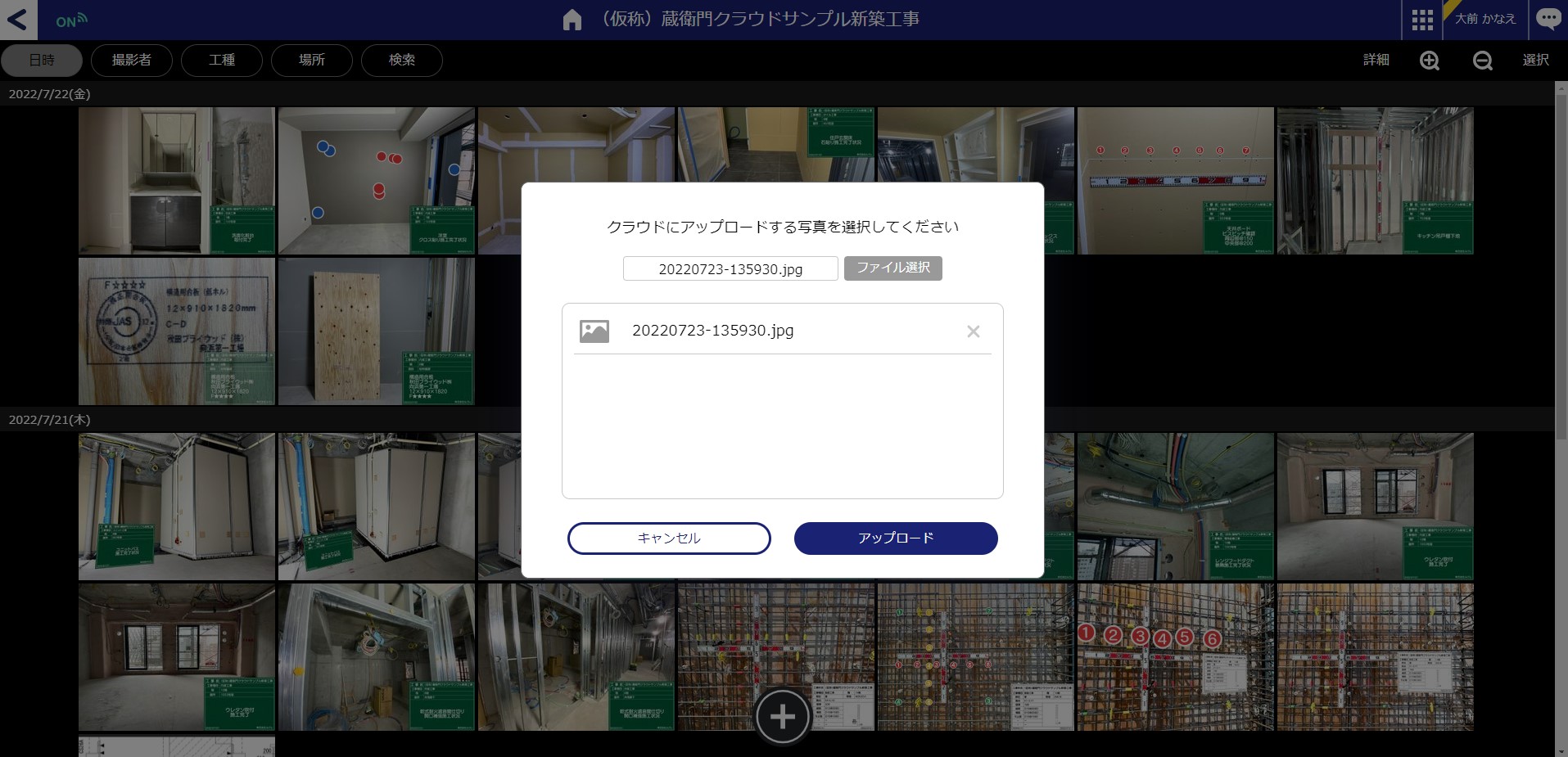Open the apps grid menu icon
Image resolution: width=1568 pixels, height=757 pixels.
pos(1422,20)
